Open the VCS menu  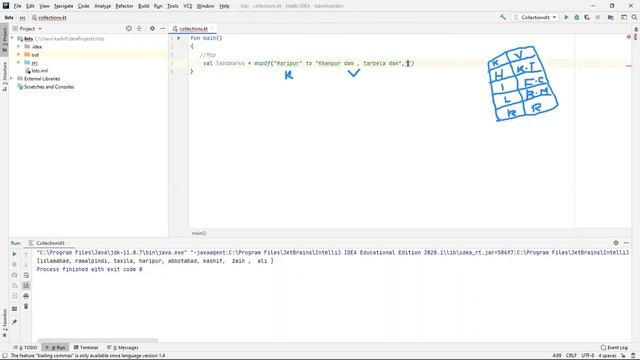click(188, 6)
